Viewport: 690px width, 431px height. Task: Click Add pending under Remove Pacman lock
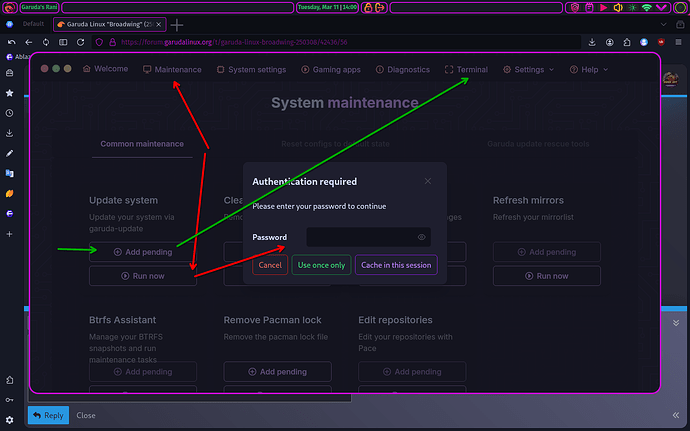pos(277,372)
